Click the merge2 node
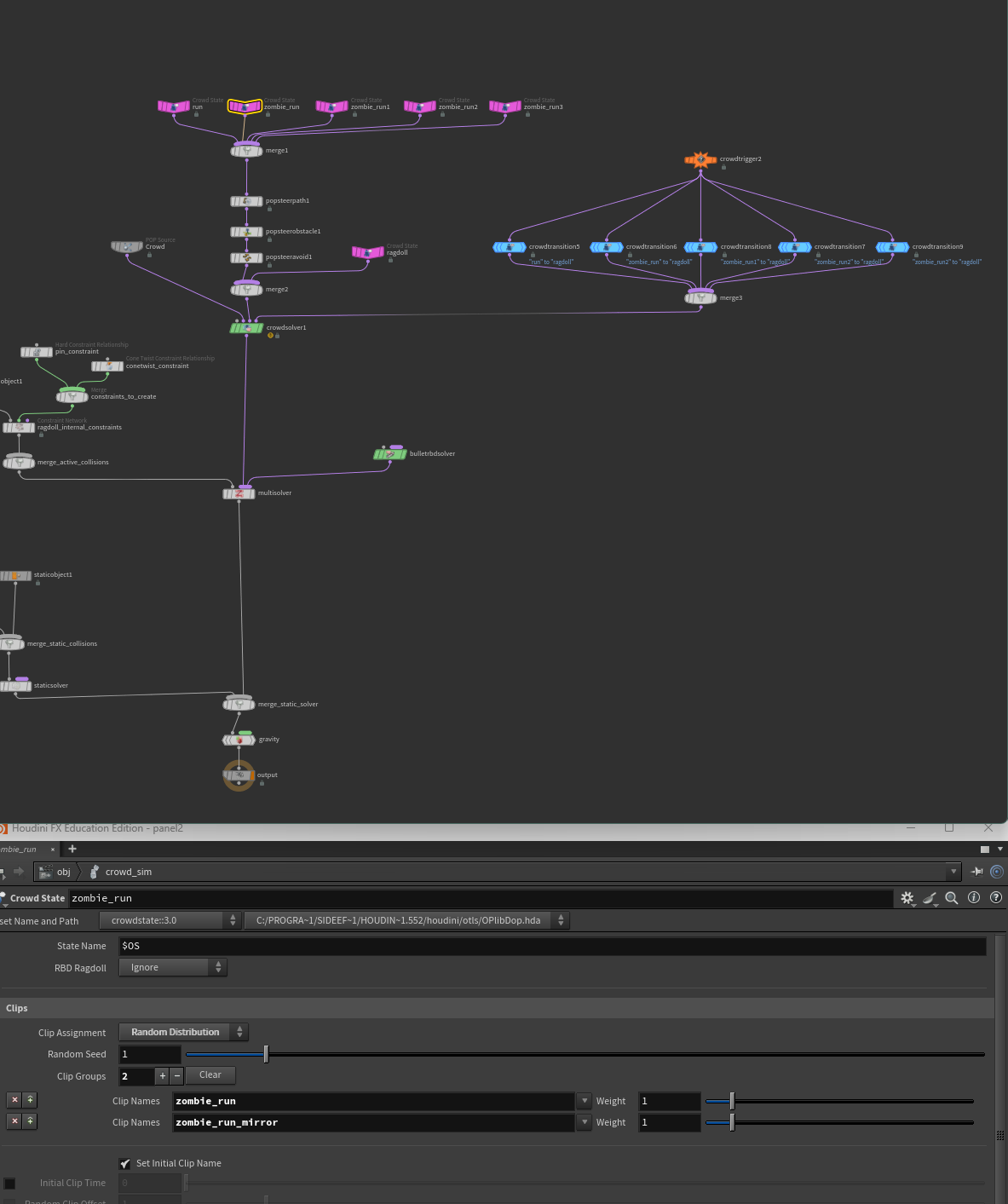Viewport: 1008px width, 1204px height. [247, 289]
